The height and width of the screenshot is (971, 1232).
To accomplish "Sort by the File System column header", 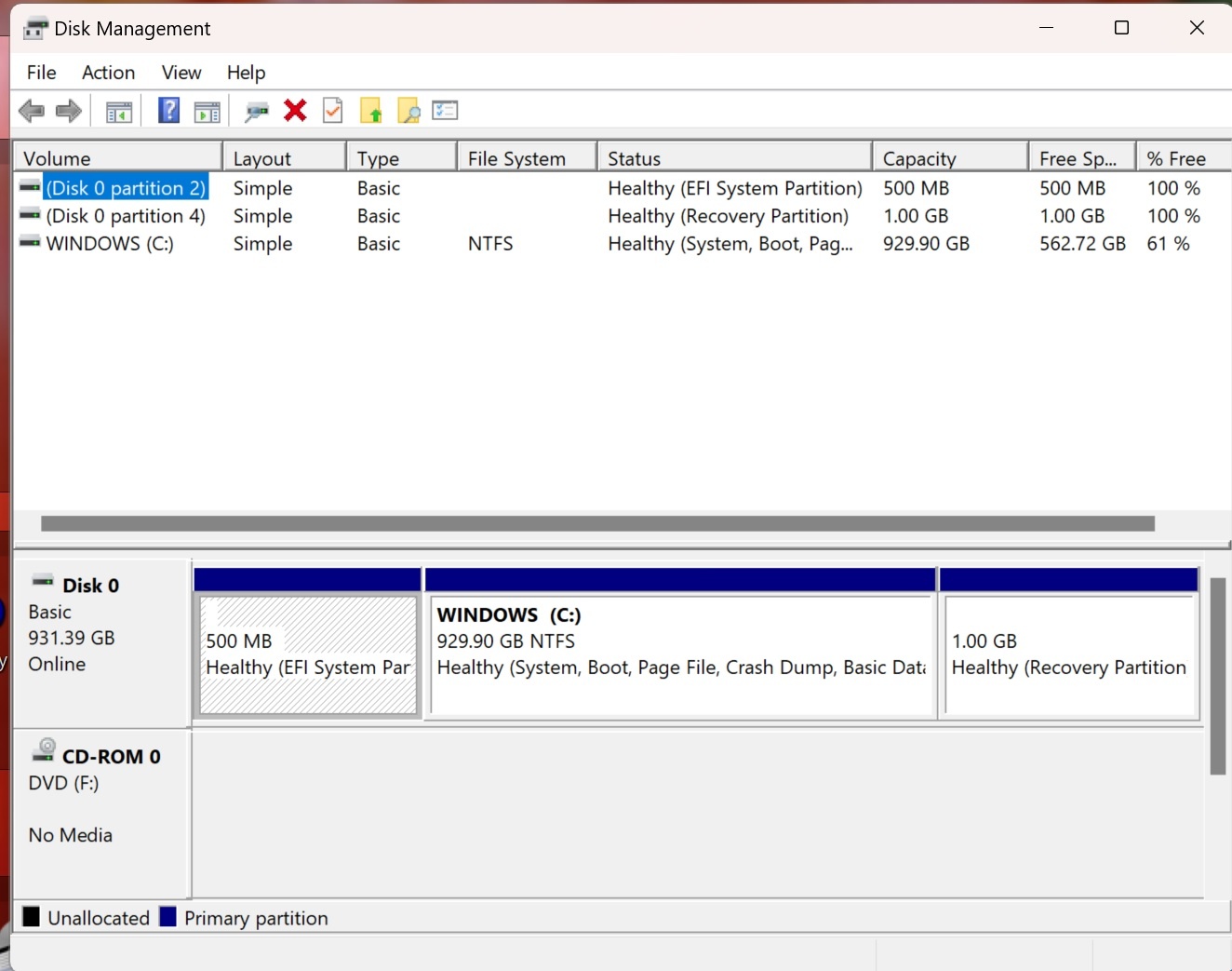I will click(528, 158).
